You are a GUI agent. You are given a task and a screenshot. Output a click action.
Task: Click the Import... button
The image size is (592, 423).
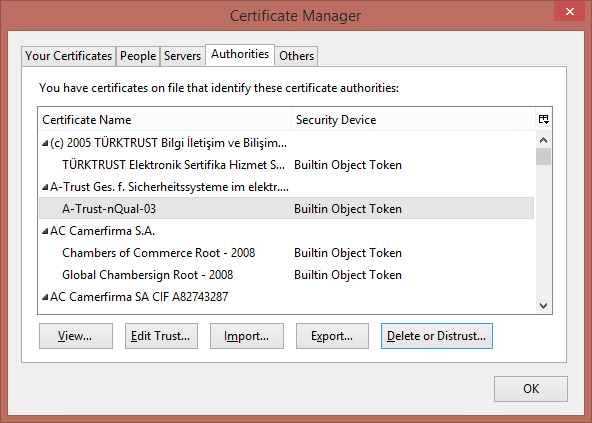[x=247, y=336]
